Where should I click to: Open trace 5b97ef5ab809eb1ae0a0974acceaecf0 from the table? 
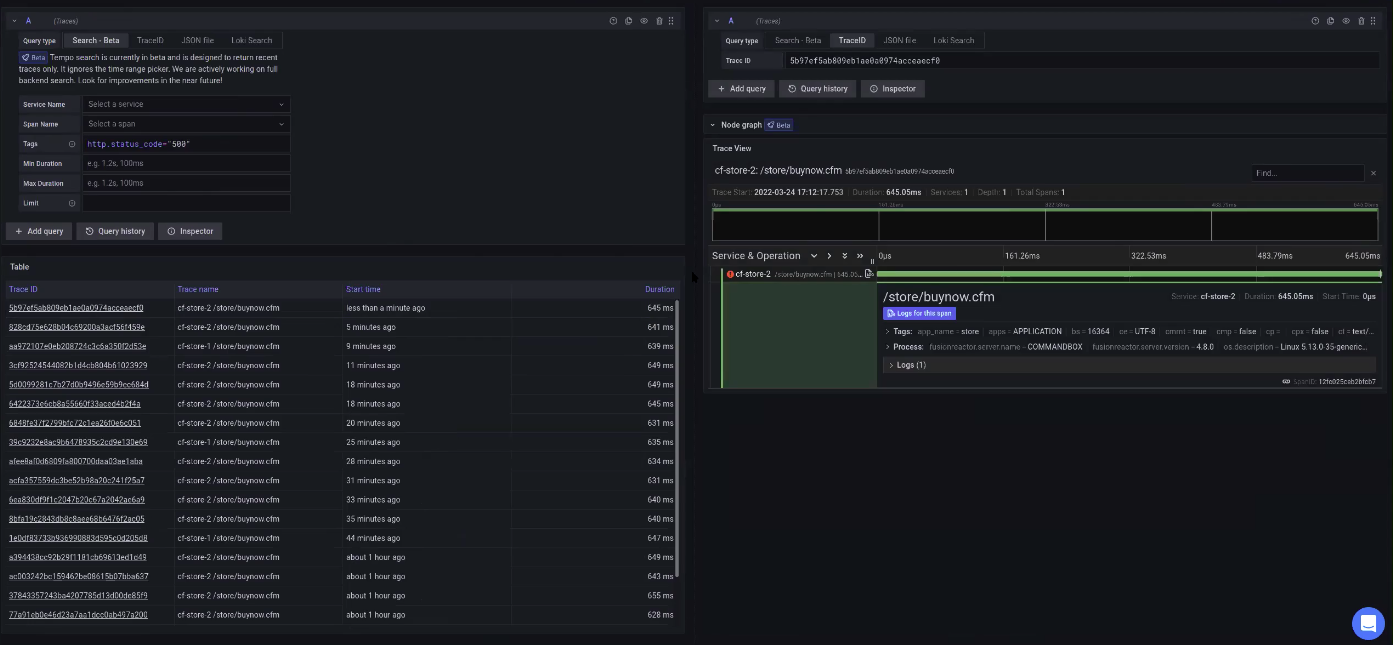pos(76,308)
